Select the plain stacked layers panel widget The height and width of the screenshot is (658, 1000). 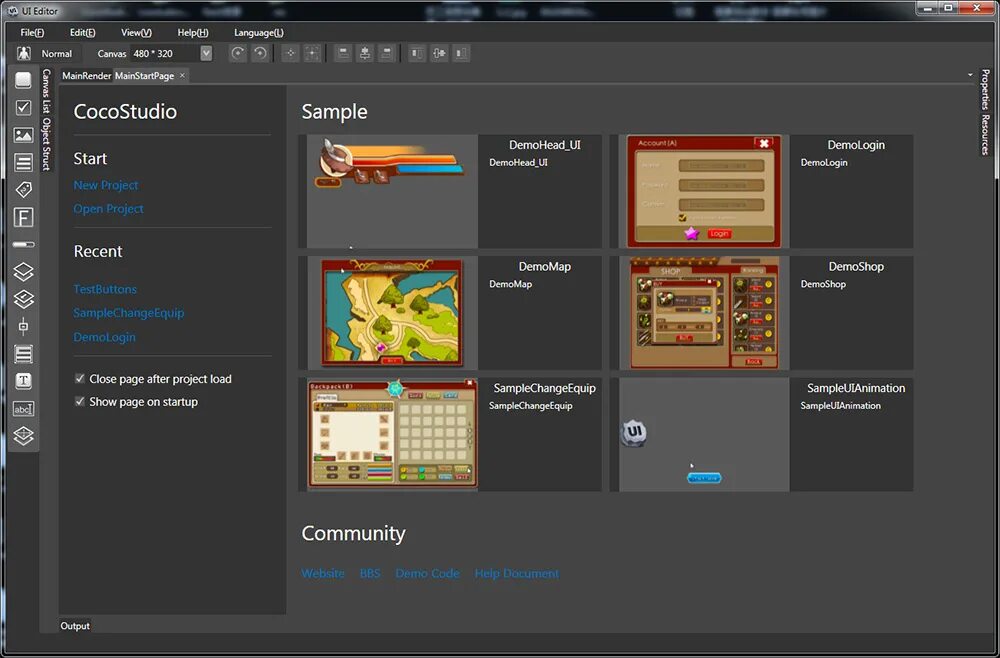(x=24, y=272)
